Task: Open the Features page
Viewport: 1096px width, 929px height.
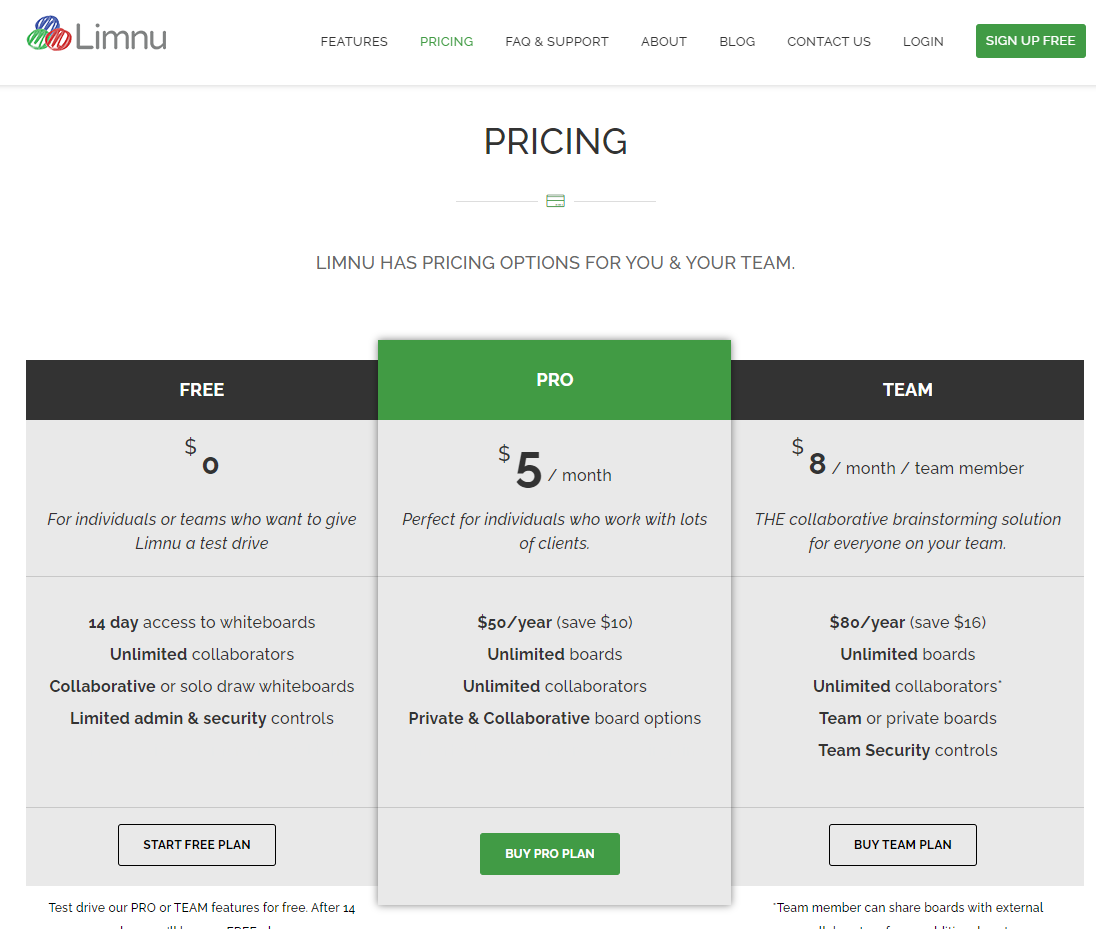Action: coord(354,42)
